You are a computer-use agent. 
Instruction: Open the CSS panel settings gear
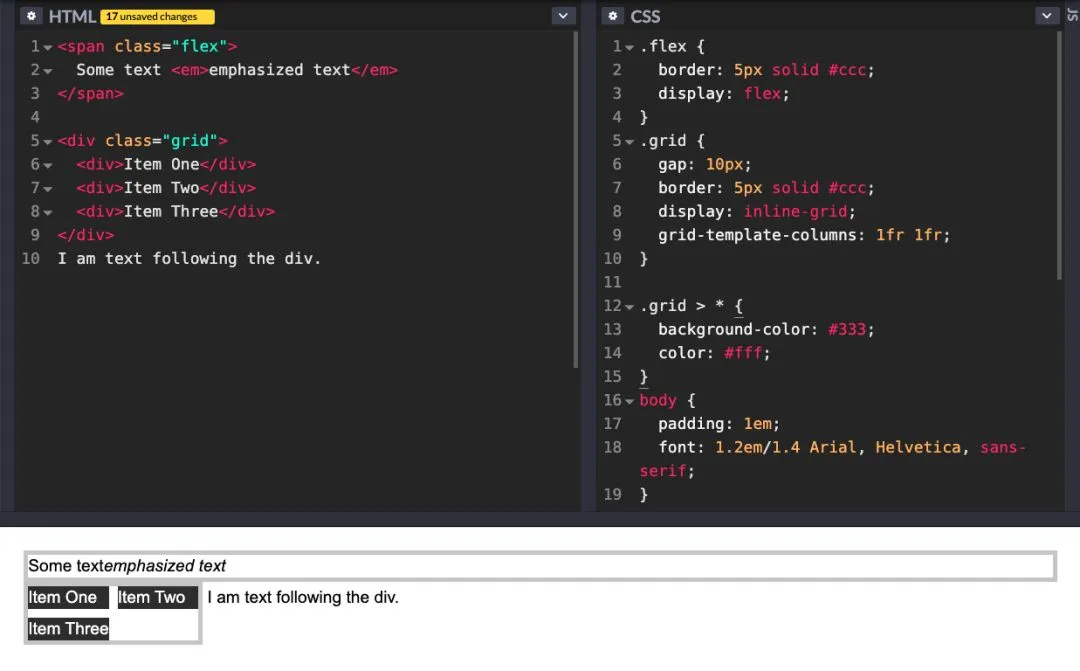pos(612,16)
